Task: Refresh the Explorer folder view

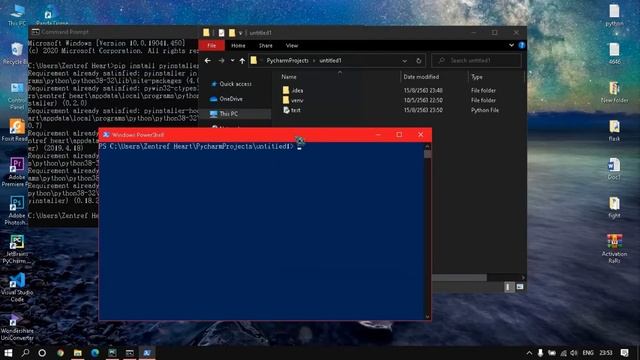Action: [x=418, y=61]
